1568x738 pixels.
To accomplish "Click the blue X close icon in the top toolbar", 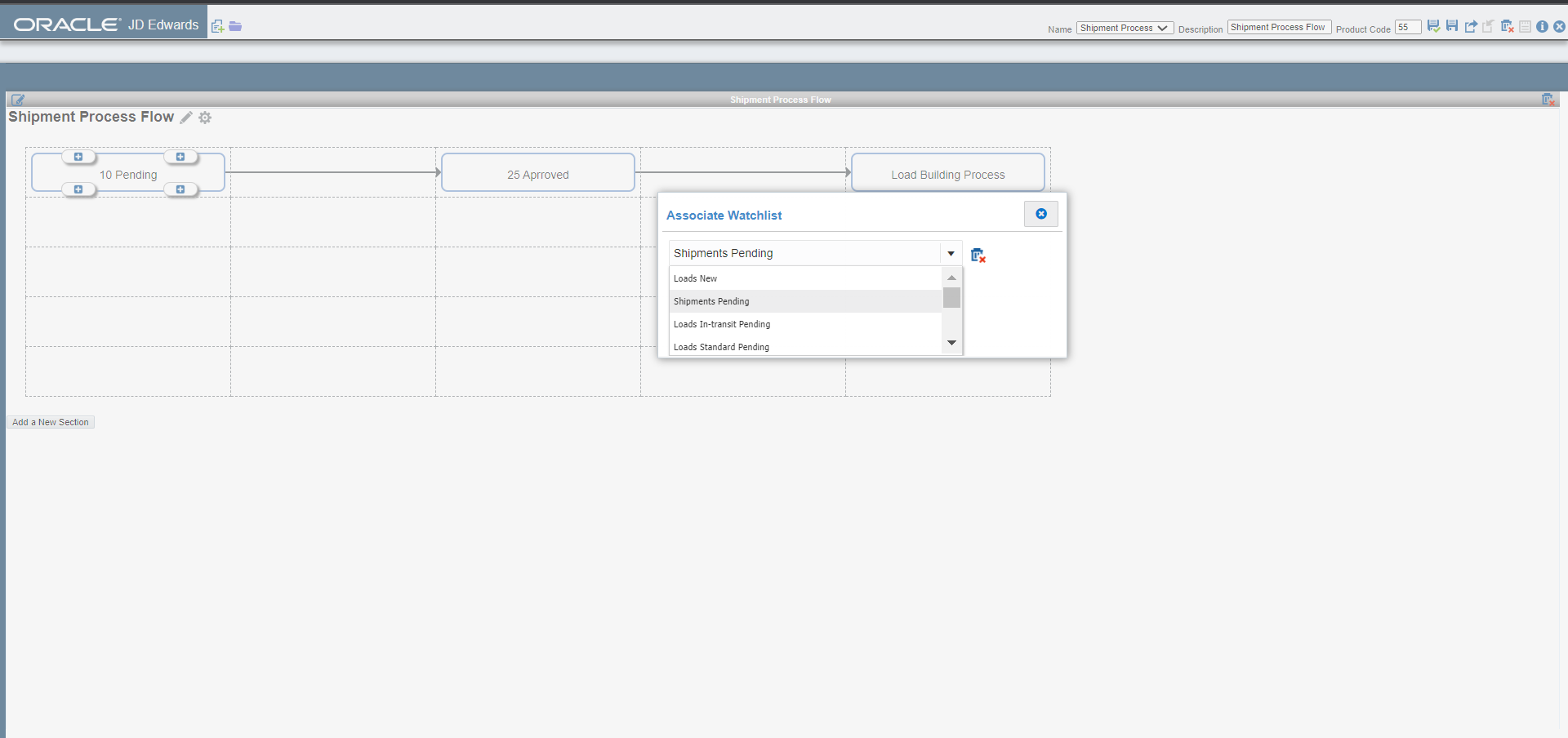I will (1559, 26).
